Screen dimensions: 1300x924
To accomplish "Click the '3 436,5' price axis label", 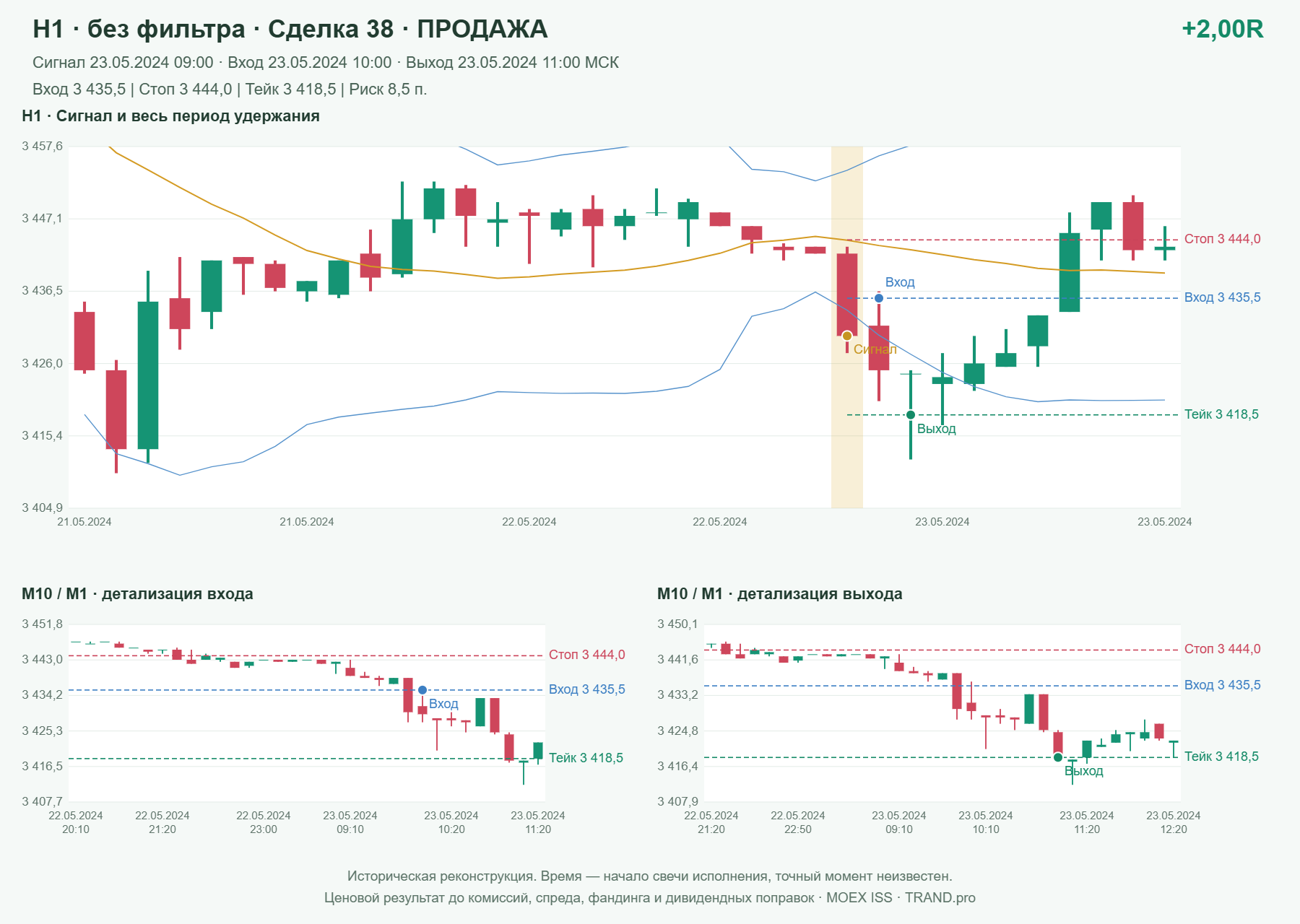I will coord(42,291).
